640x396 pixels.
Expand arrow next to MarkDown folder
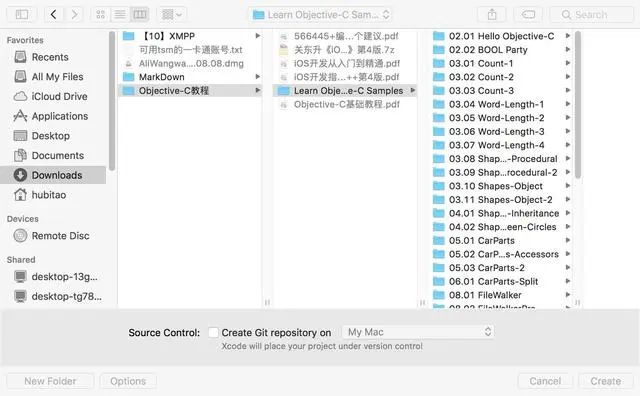click(258, 77)
